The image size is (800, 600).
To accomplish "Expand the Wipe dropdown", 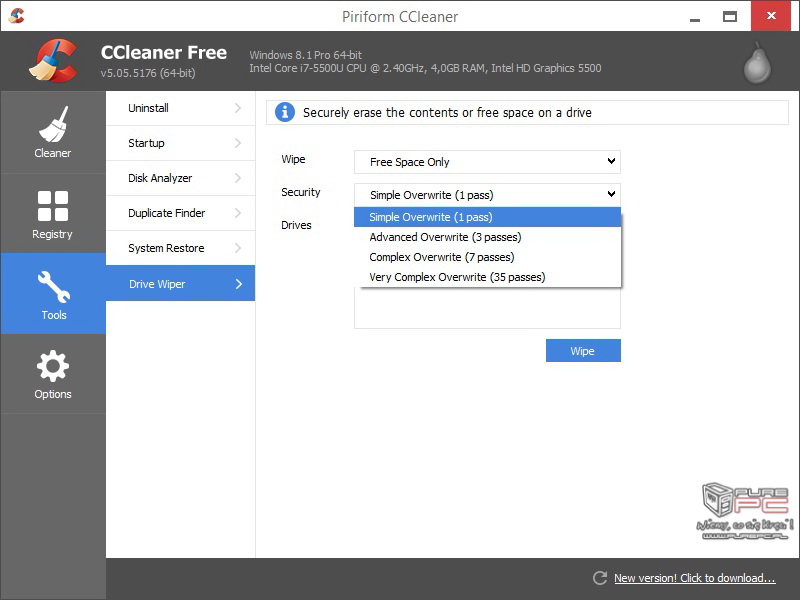I will pos(487,162).
